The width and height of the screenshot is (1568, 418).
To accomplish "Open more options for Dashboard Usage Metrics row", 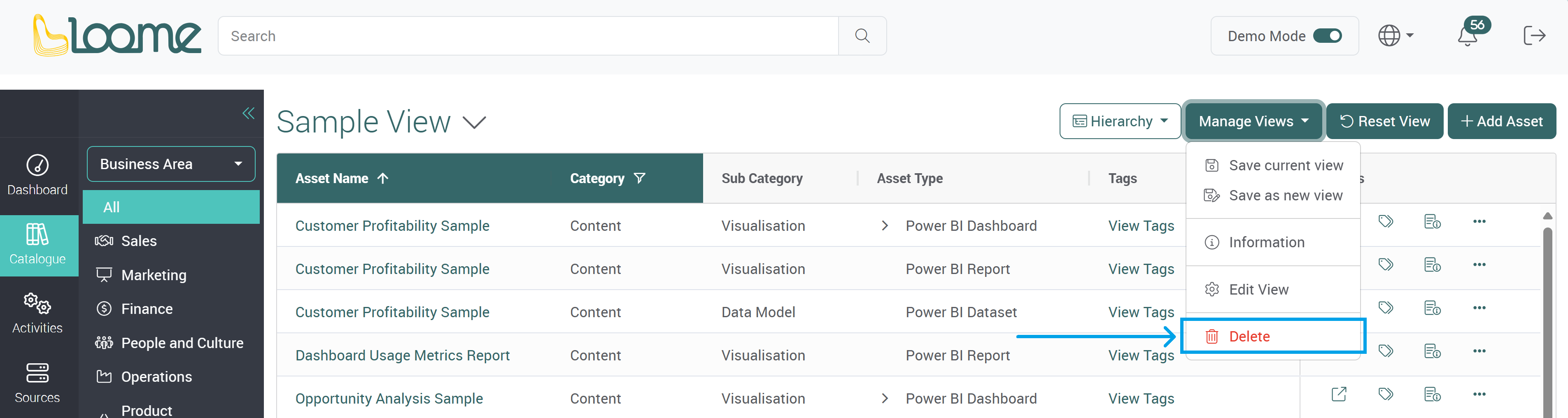I will pyautogui.click(x=1479, y=351).
